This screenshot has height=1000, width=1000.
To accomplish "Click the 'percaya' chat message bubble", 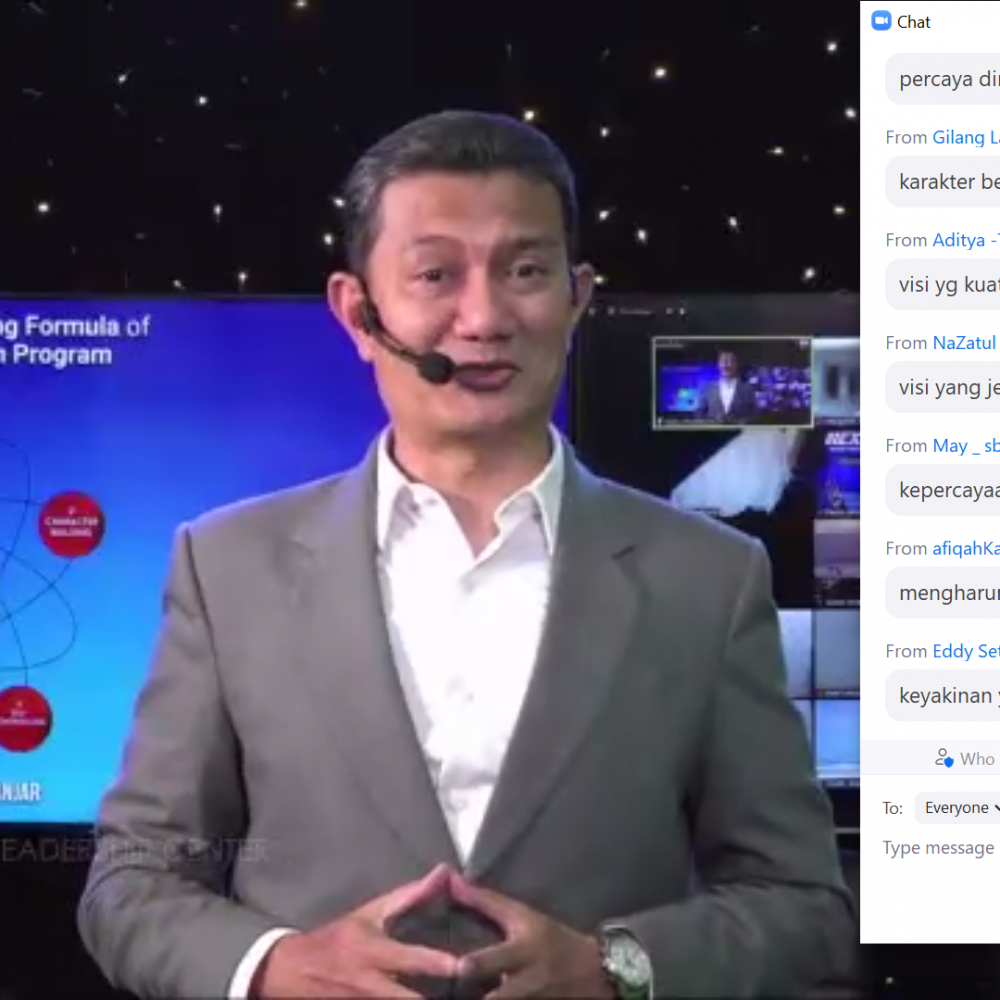I will (943, 79).
